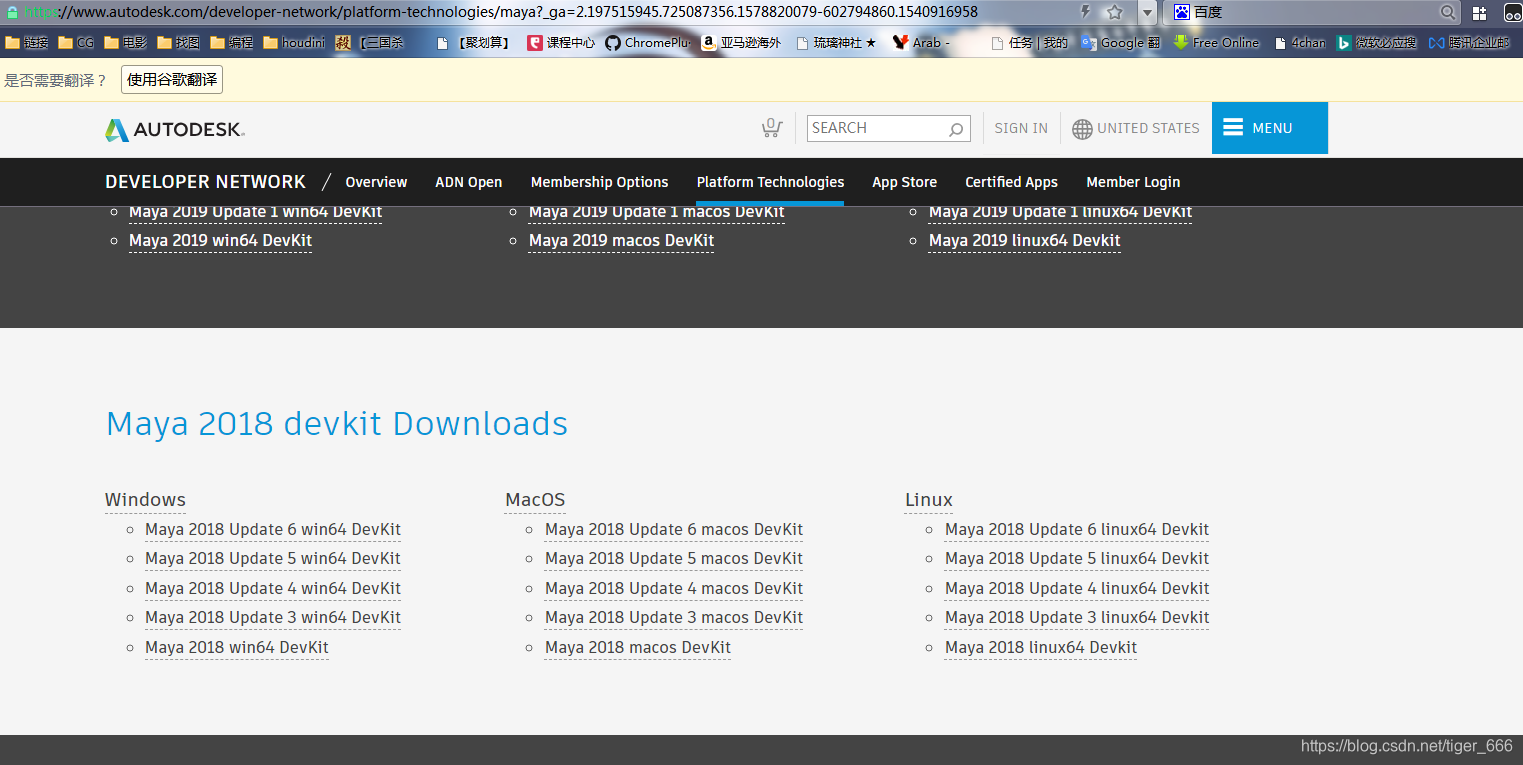The height and width of the screenshot is (765, 1523).
Task: Open the 课程中心 bookmark
Action: click(x=561, y=43)
